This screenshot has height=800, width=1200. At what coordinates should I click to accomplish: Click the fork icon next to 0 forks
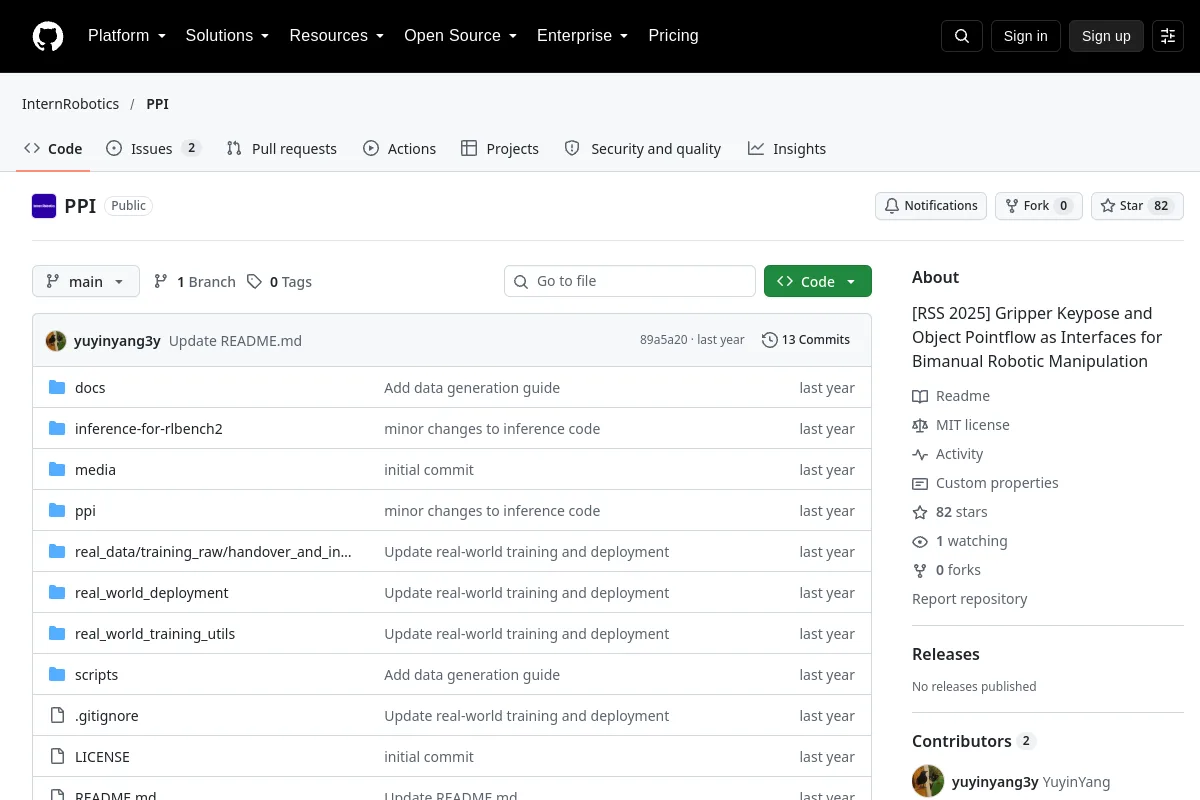920,570
